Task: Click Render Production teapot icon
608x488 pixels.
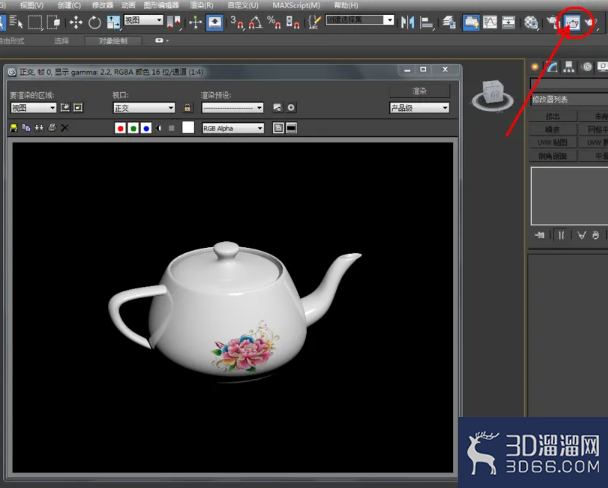Action: click(x=590, y=22)
